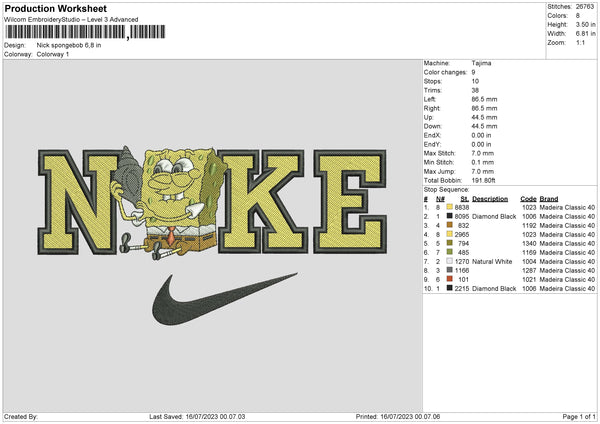The width and height of the screenshot is (600, 424).
Task: Select 'Natural White' description in stop 7
Action: 492,261
